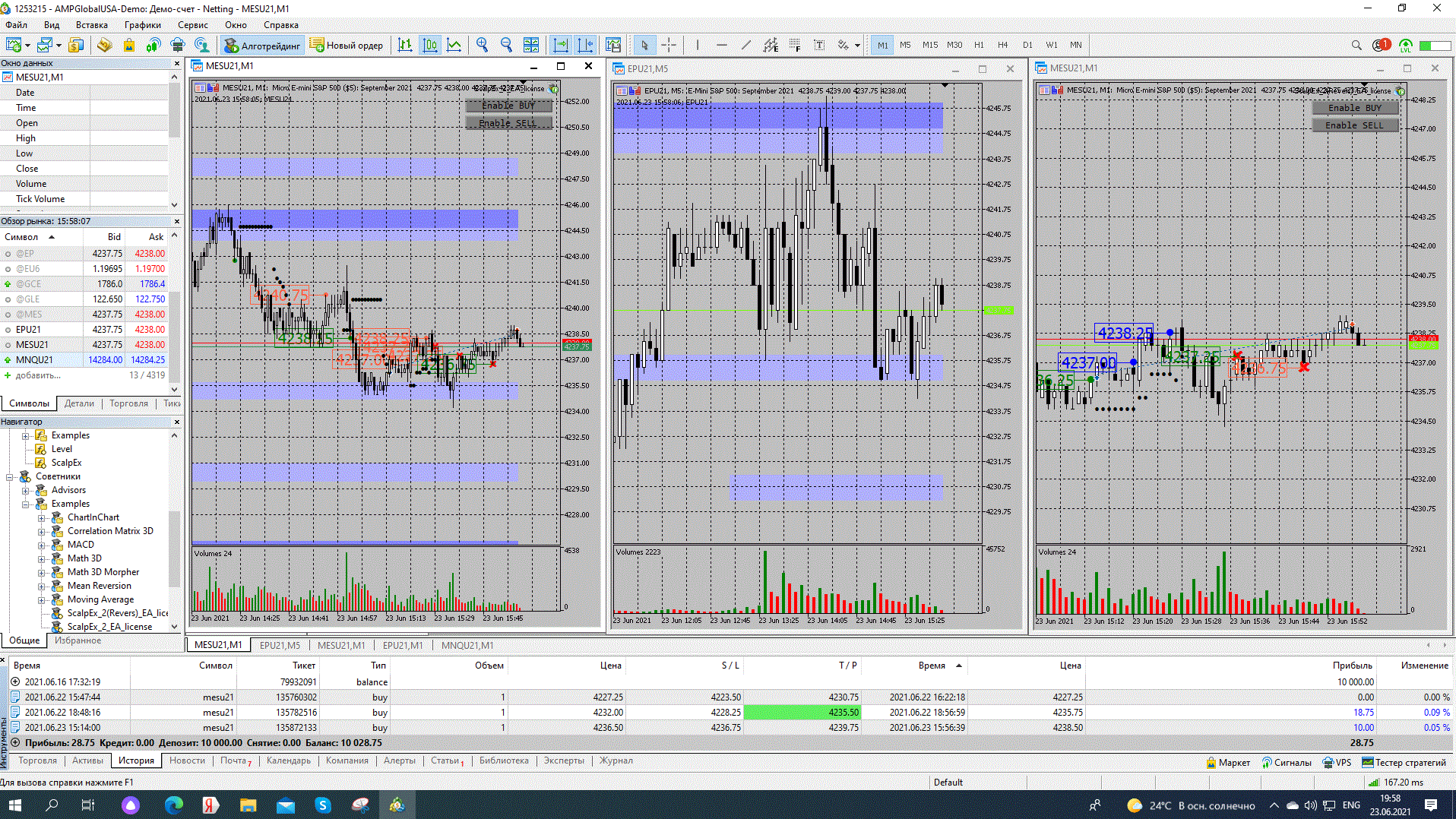Select the vertical line drawing tool
The width and height of the screenshot is (1456, 819).
click(697, 46)
